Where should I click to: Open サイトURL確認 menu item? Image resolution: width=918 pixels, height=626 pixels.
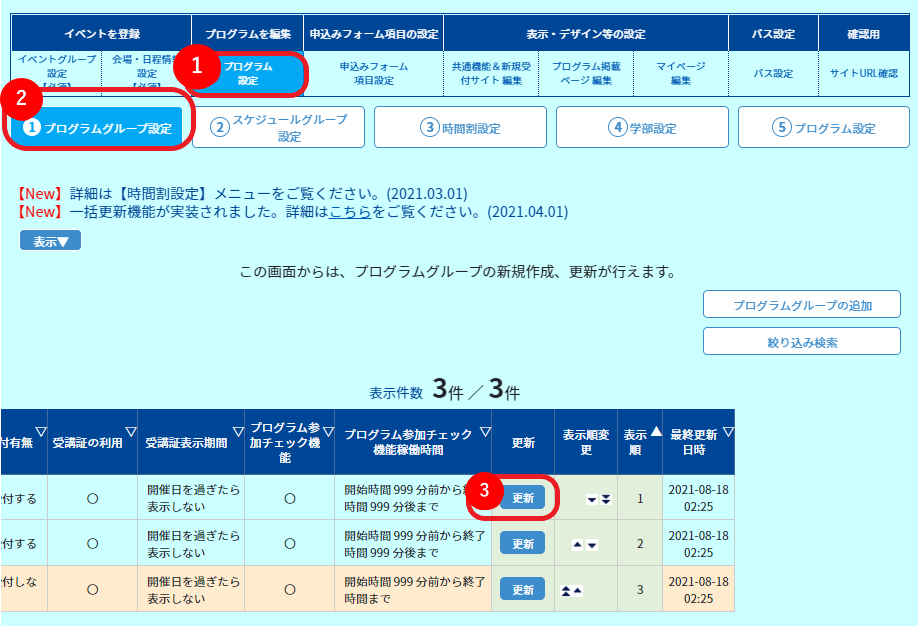[x=864, y=74]
